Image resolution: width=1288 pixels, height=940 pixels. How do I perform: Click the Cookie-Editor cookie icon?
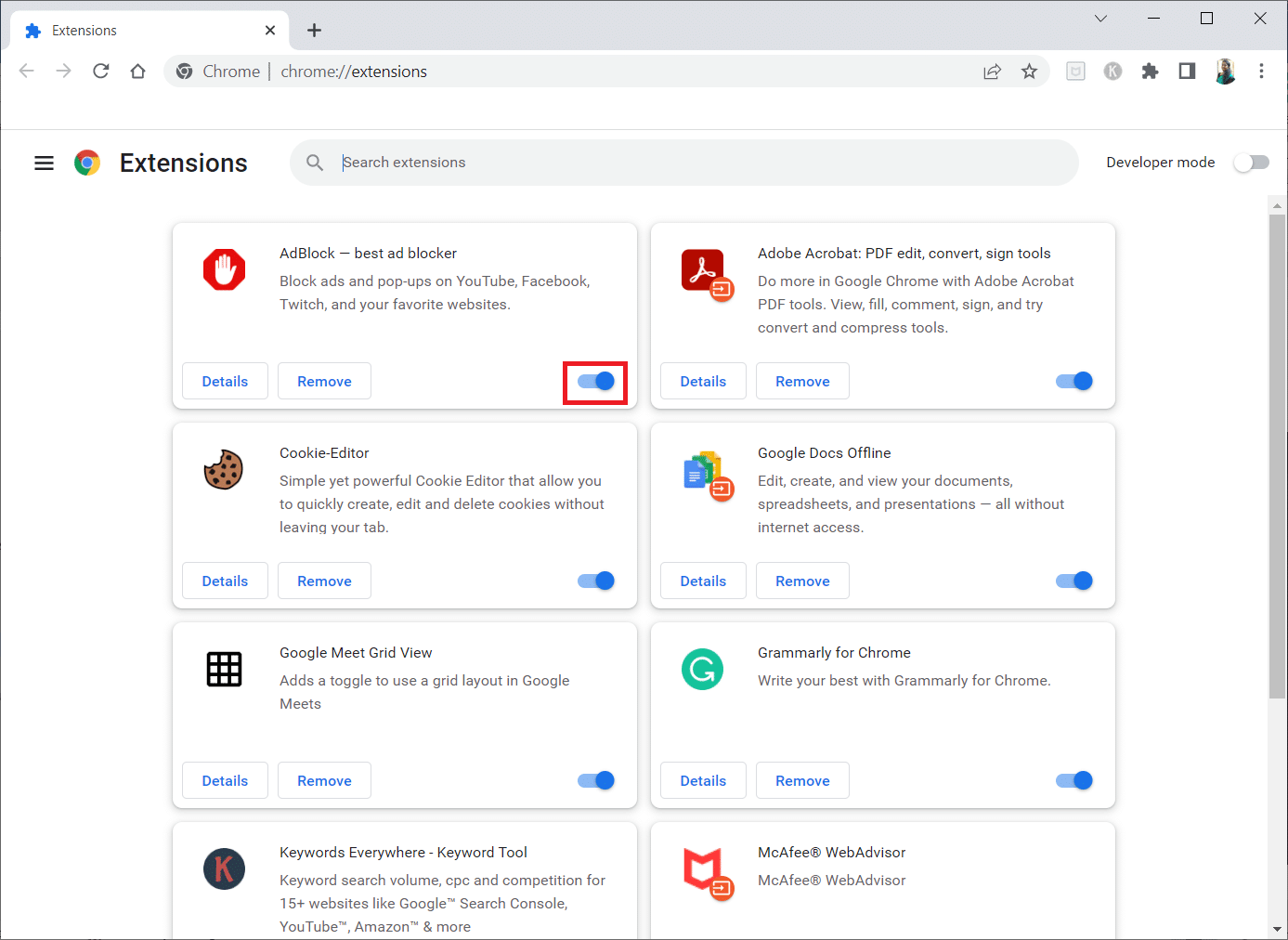[x=224, y=469]
